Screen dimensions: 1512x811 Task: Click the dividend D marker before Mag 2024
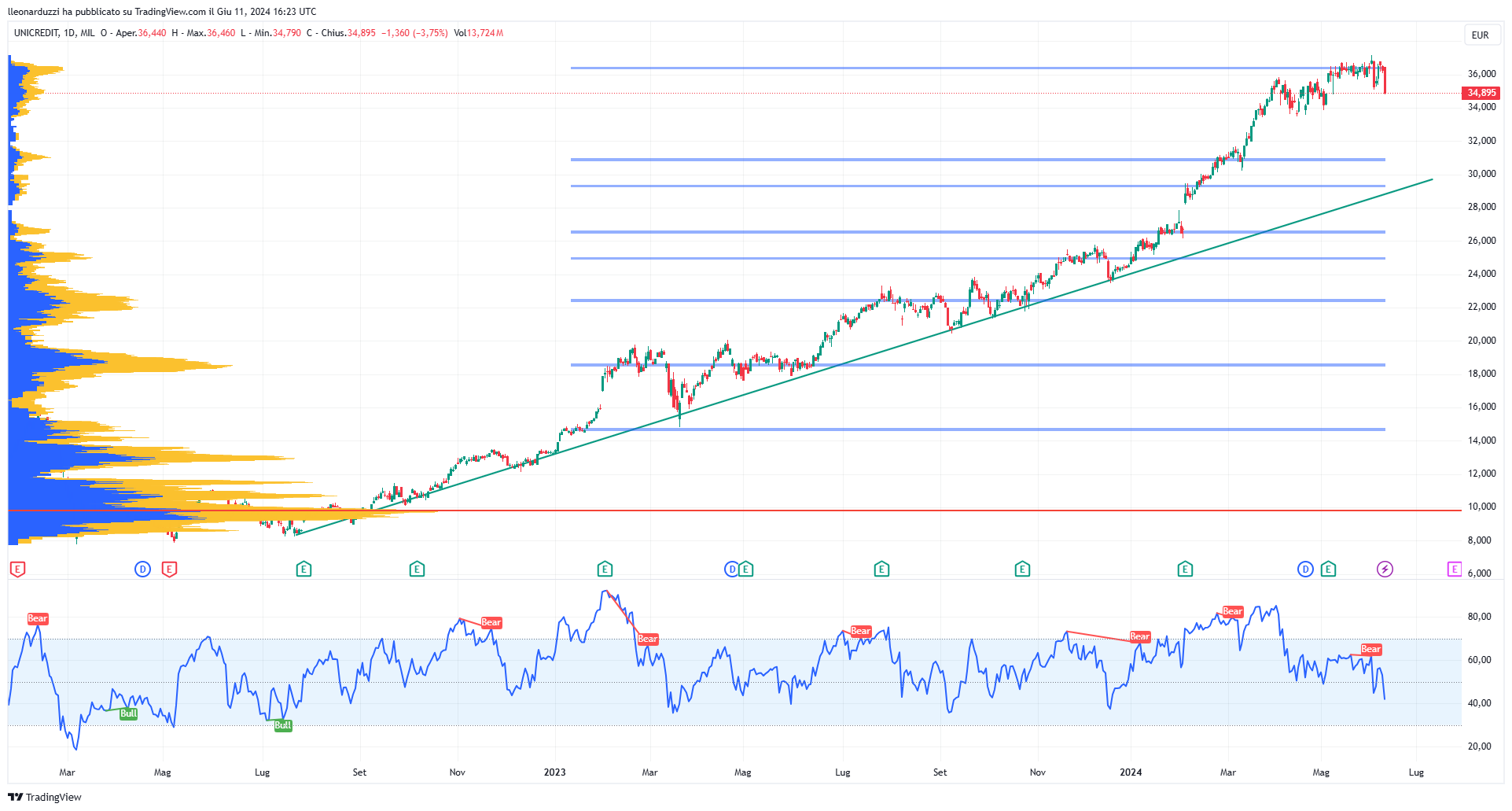1305,569
